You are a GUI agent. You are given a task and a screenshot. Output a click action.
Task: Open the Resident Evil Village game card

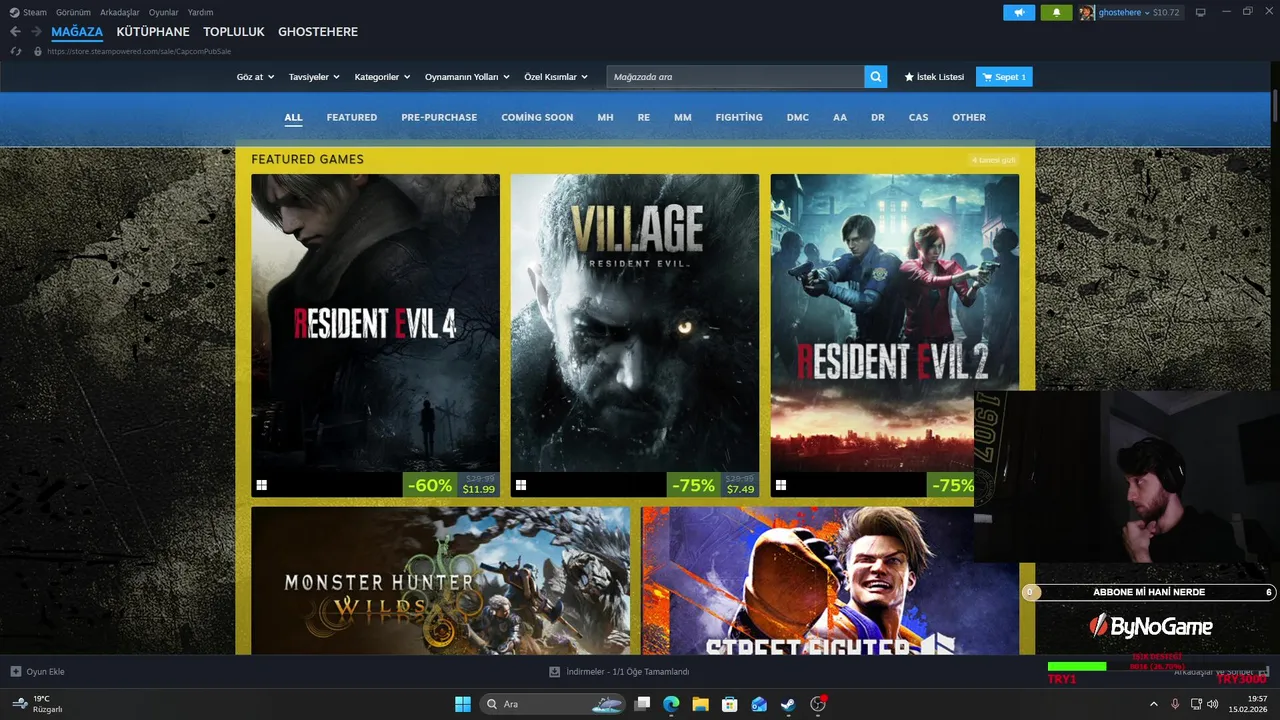coord(635,335)
